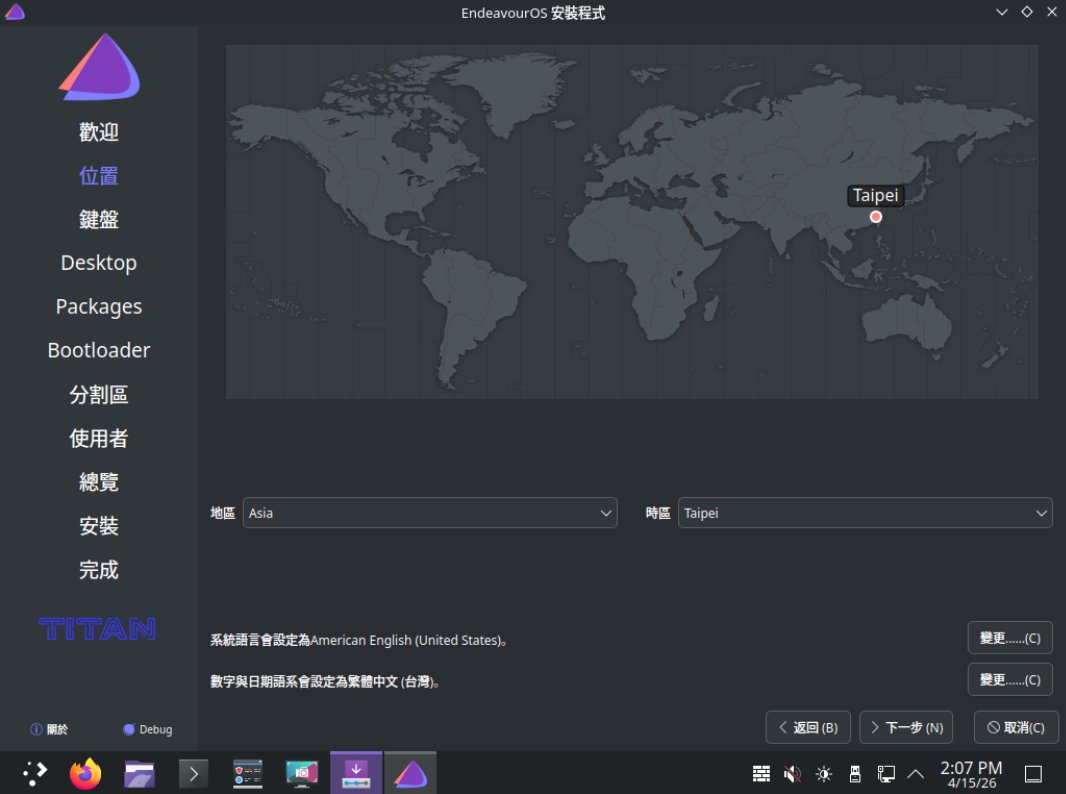
Task: Click the installer download icon in taskbar
Action: pos(356,773)
